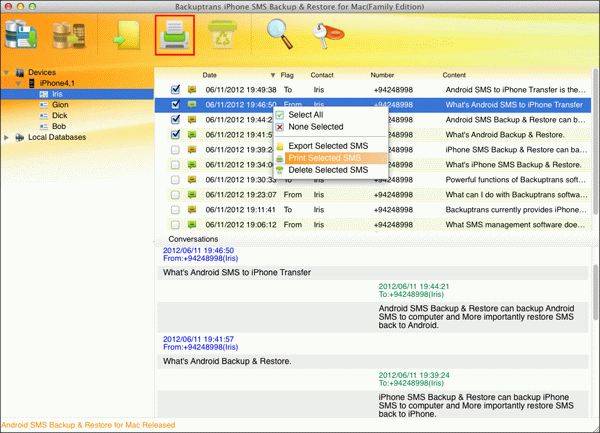Click the '2012/06/11 19:44:21' conversation timestamp
This screenshot has height=433, width=600.
(x=414, y=286)
